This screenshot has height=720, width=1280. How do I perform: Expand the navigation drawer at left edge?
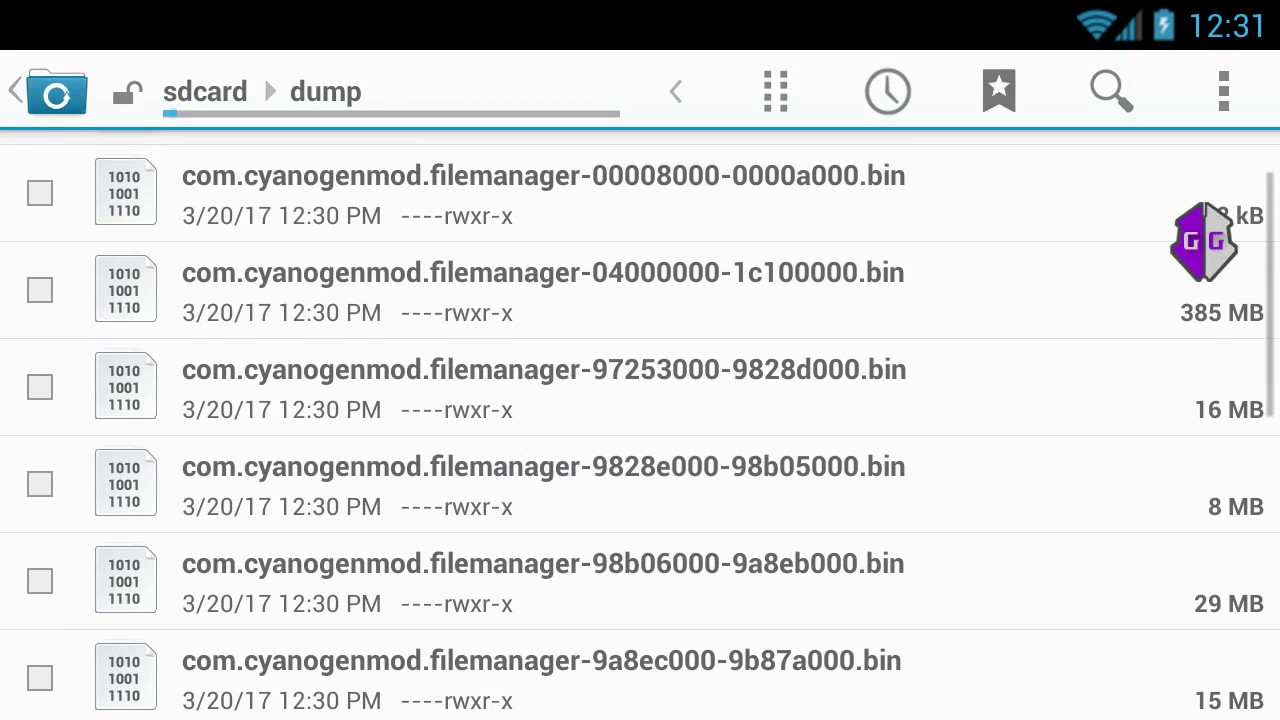[x=15, y=91]
